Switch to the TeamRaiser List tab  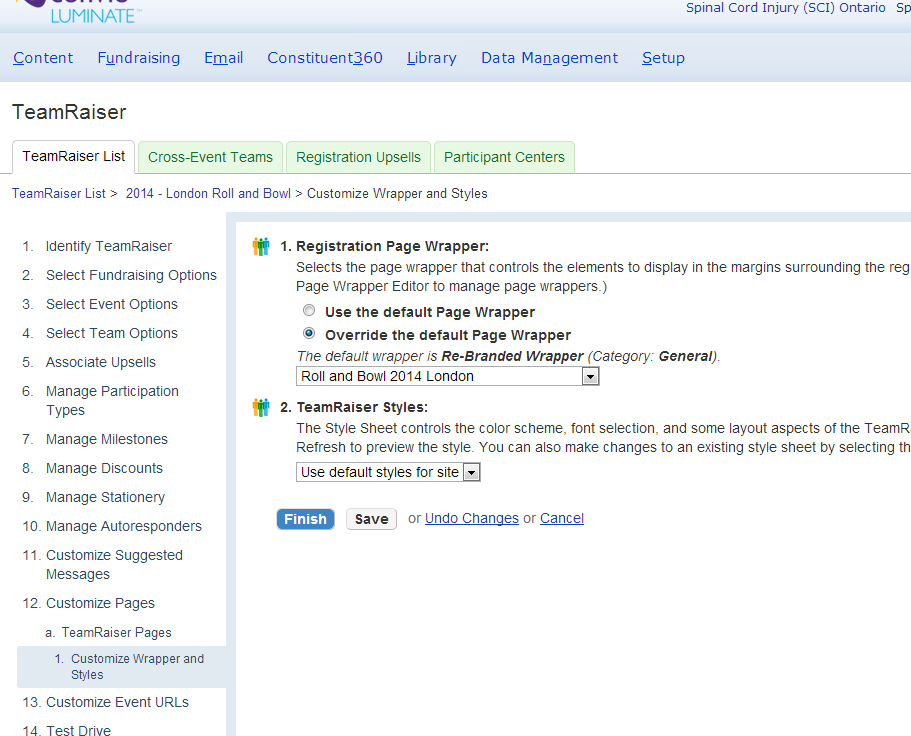click(x=74, y=157)
